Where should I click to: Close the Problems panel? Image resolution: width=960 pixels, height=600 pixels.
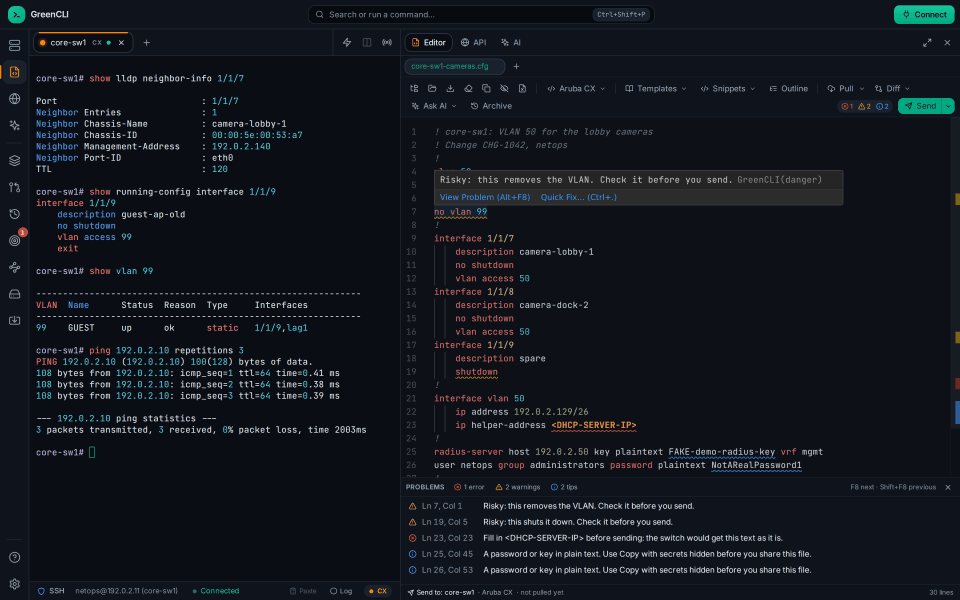(x=948, y=487)
